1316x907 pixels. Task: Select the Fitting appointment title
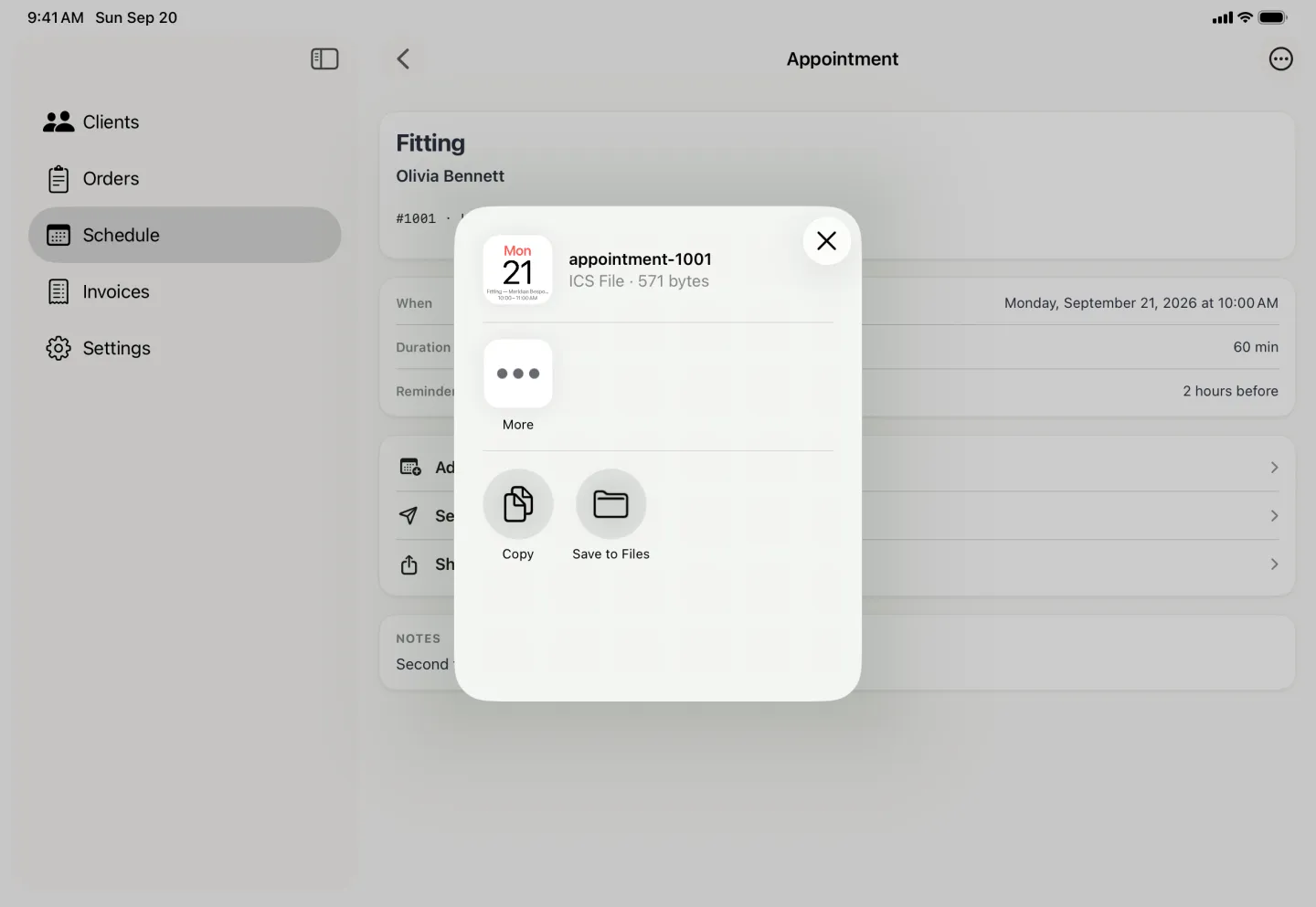430,143
